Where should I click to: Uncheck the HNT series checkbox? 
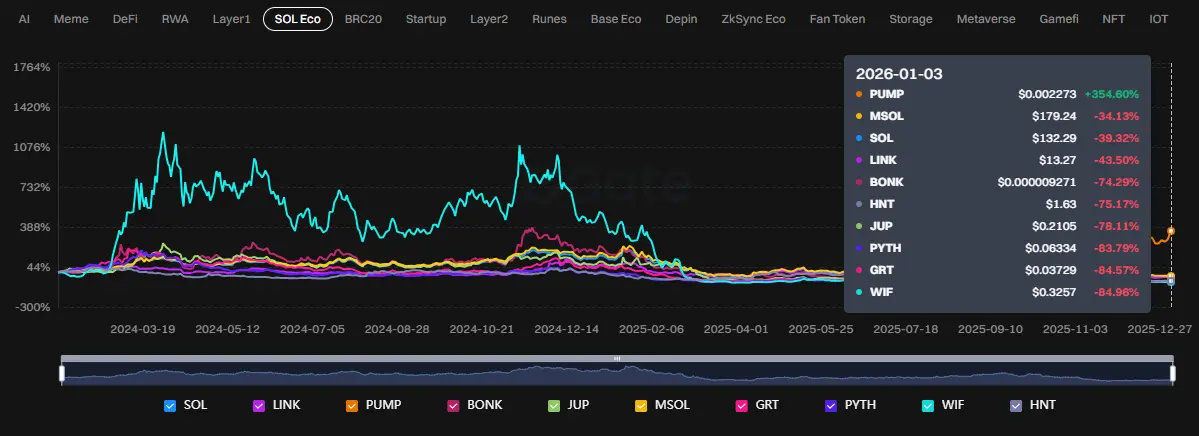1016,405
